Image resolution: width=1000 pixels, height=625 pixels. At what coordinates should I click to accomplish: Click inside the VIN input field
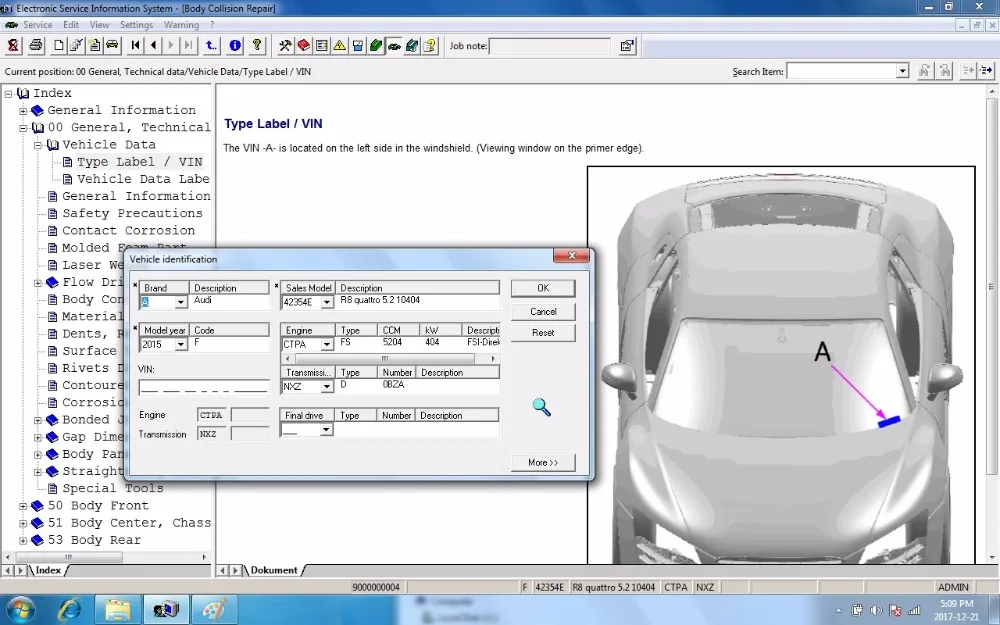(x=204, y=386)
